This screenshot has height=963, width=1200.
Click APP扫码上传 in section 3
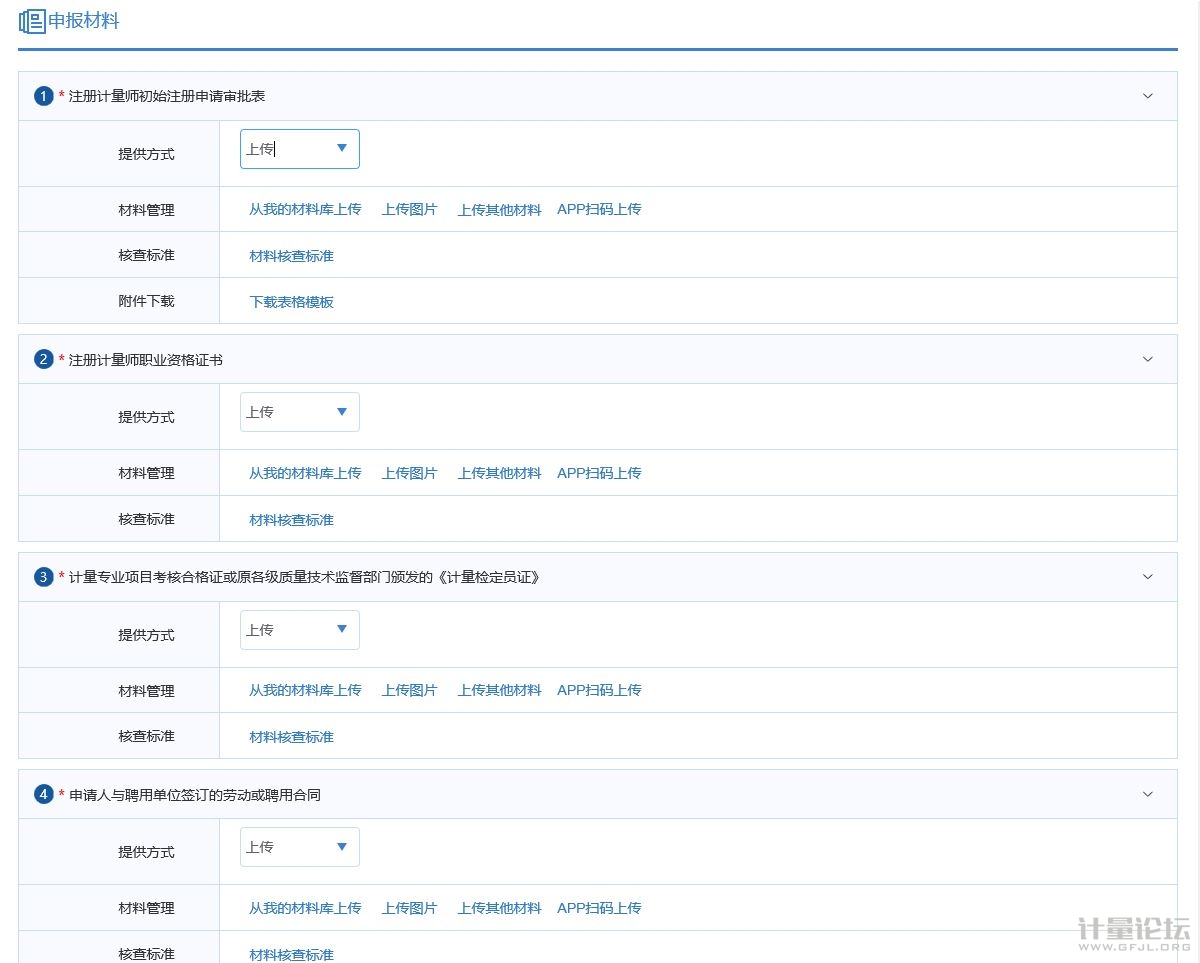point(599,690)
